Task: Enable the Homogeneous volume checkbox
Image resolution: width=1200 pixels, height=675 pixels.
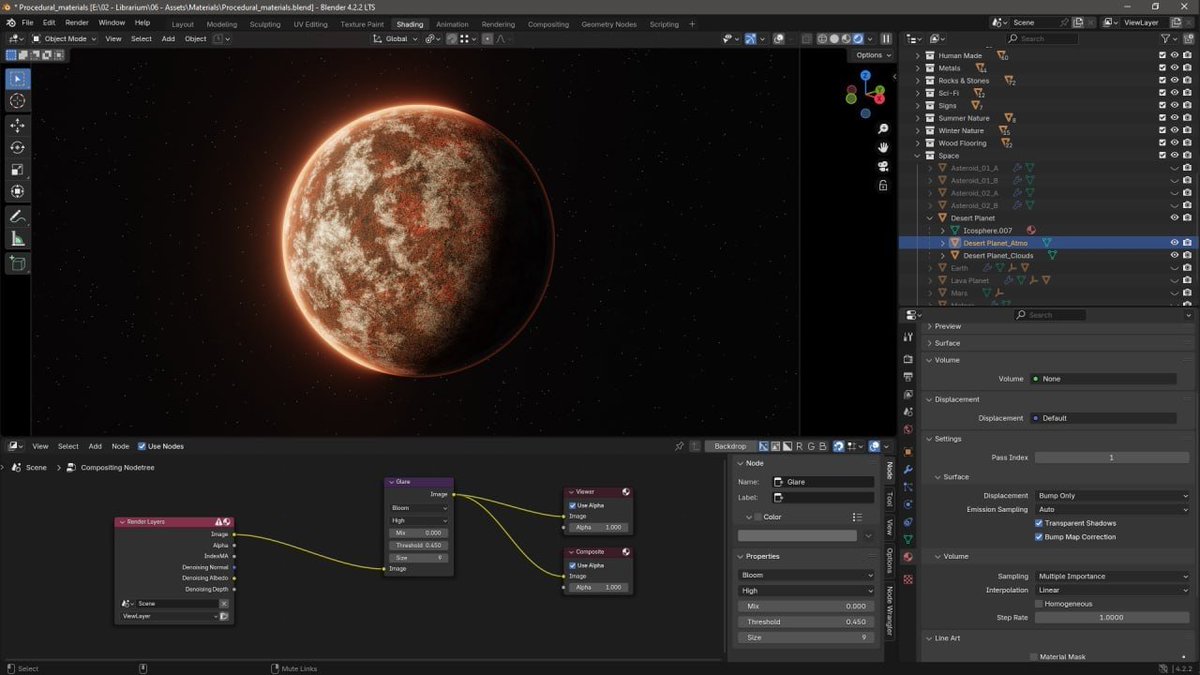Action: point(1038,603)
